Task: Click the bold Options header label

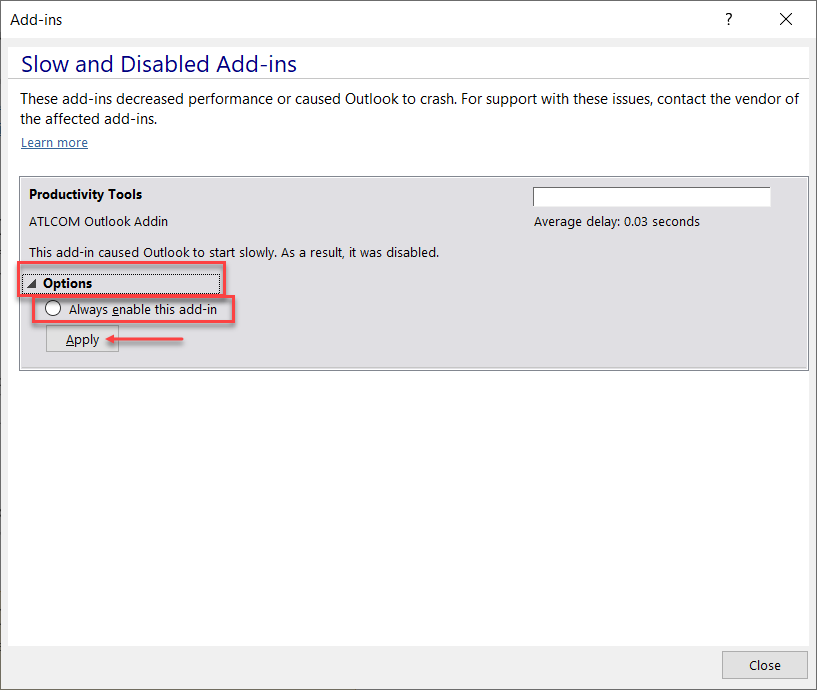Action: (x=67, y=284)
